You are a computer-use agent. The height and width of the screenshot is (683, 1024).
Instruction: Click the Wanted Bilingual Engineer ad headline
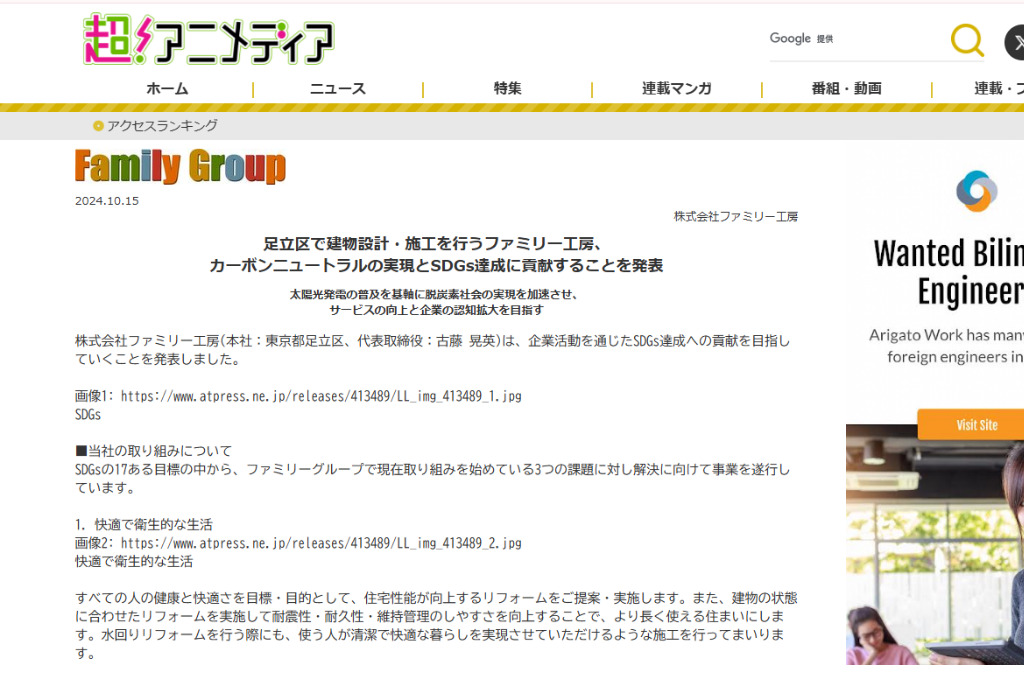948,272
